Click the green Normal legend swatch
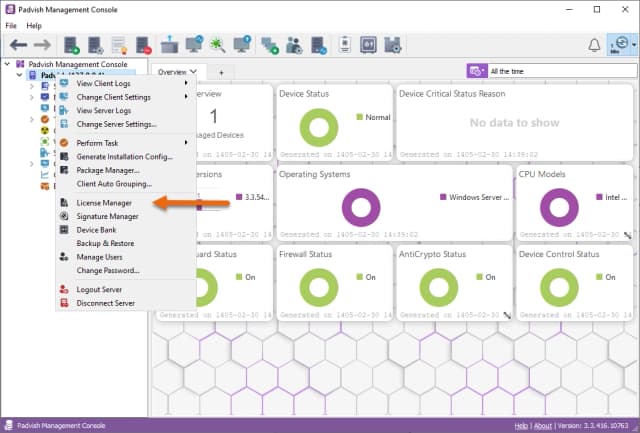 coord(360,117)
